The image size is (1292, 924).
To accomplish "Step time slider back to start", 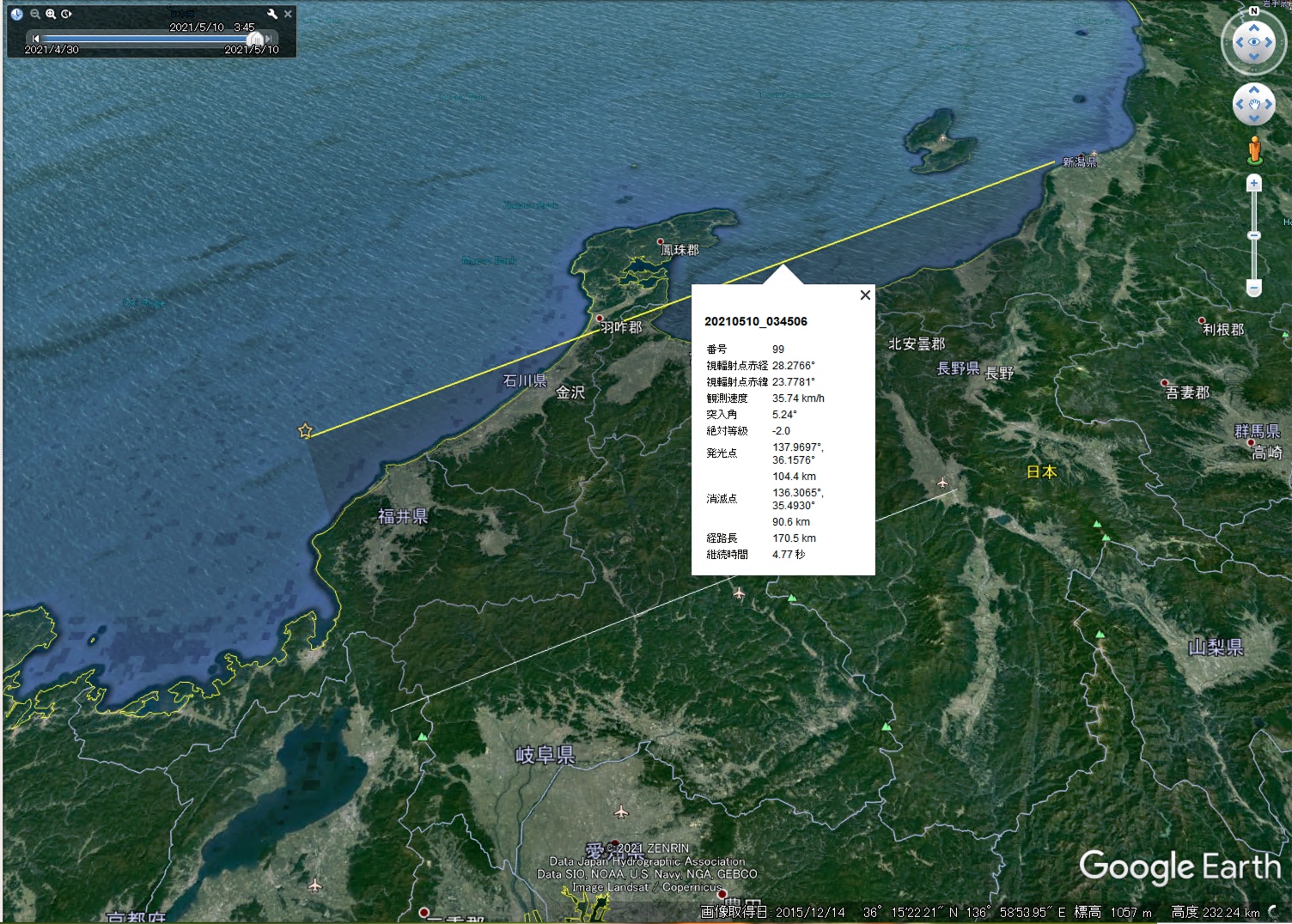I will point(35,39).
